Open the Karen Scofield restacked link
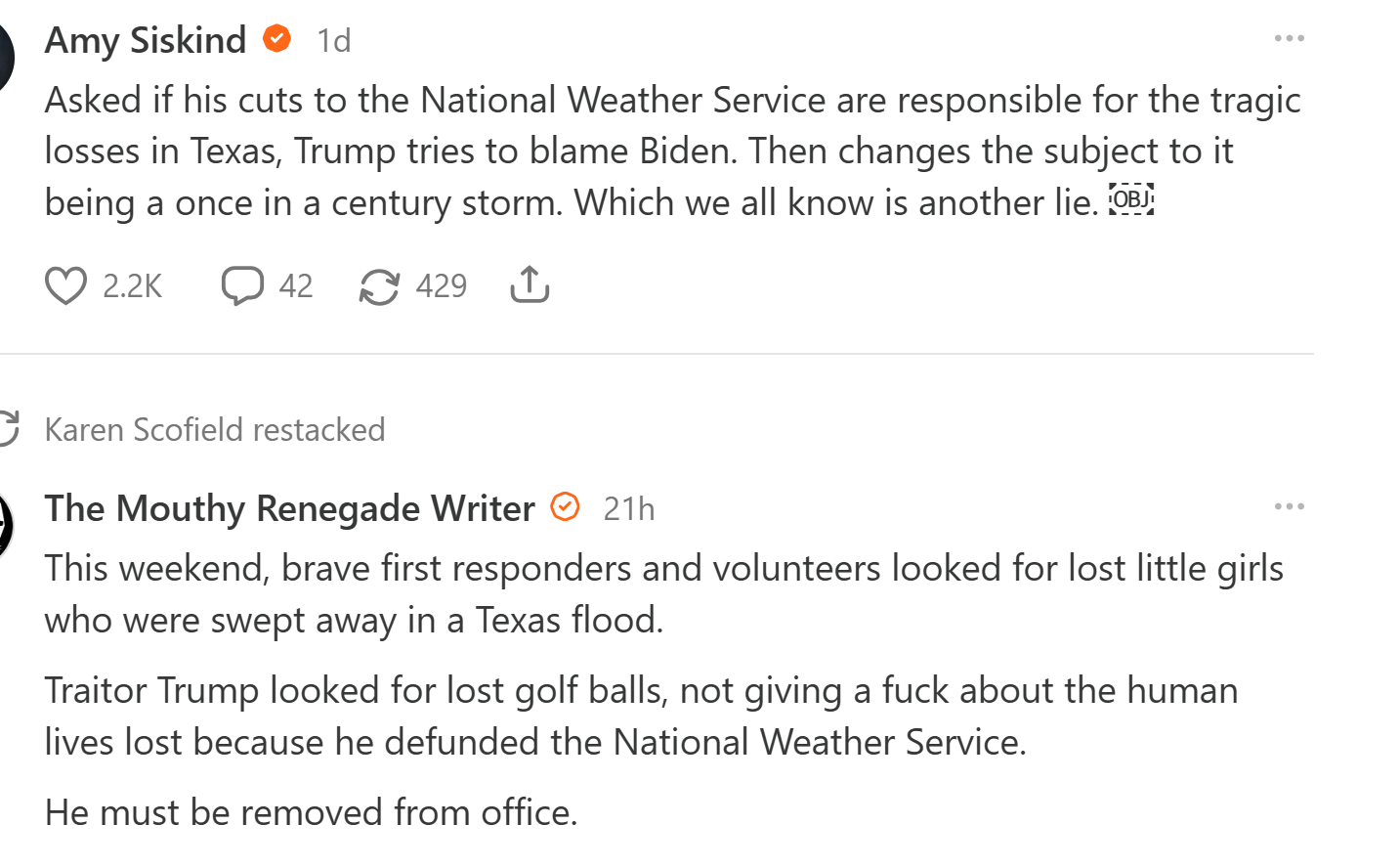Image resolution: width=1400 pixels, height=868 pixels. (215, 430)
